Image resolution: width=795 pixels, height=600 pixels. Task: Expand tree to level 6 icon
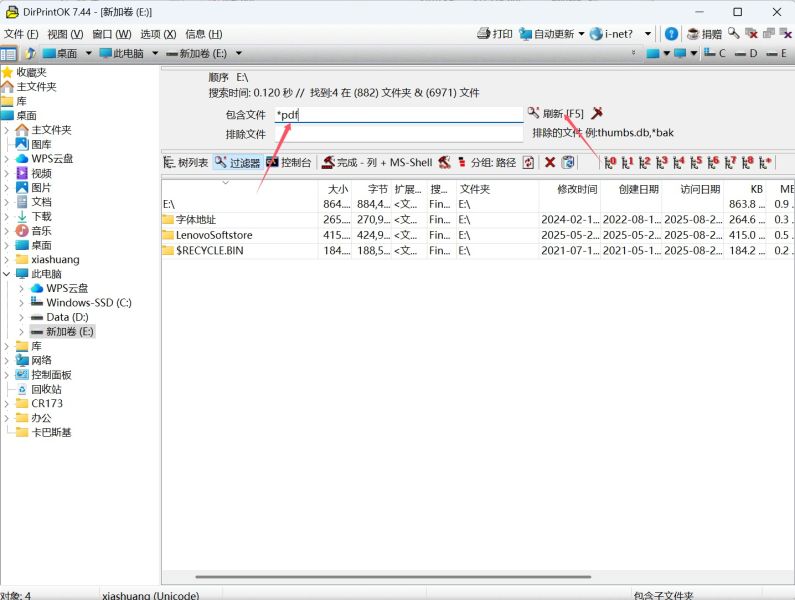713,162
